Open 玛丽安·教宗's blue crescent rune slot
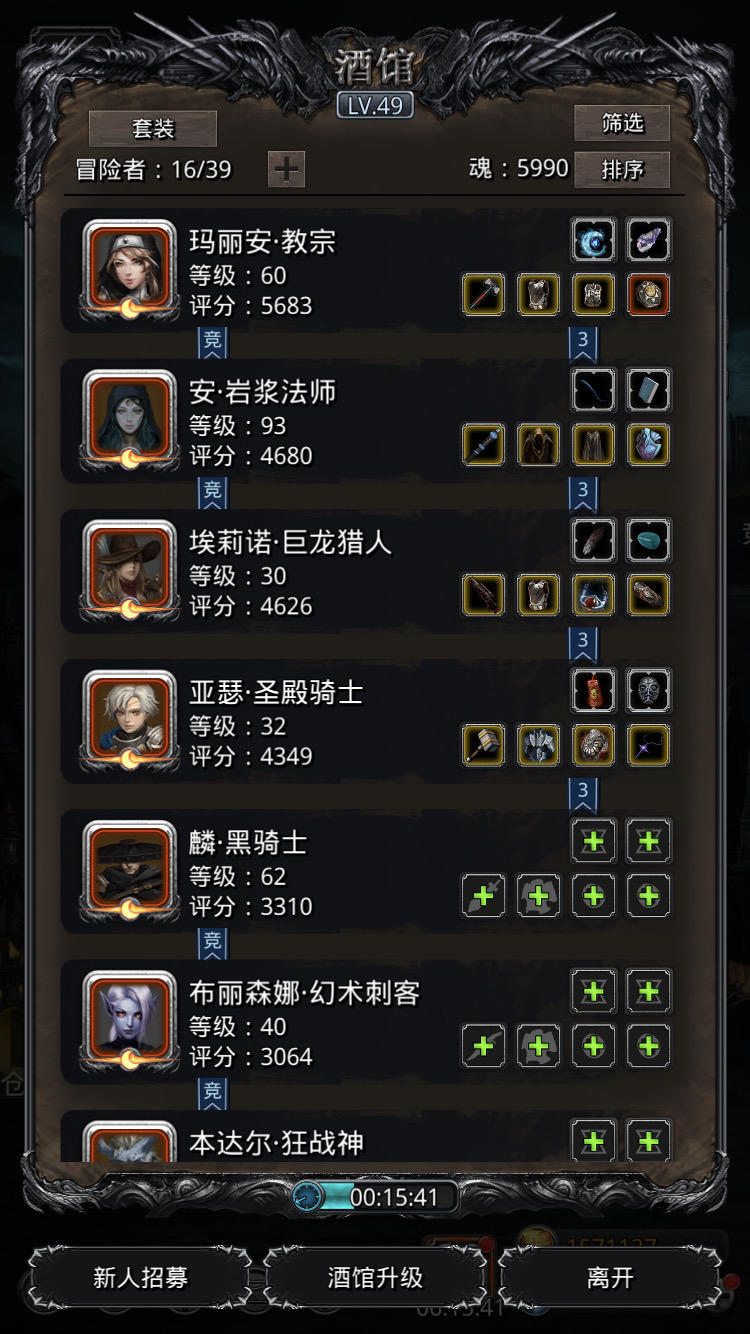750x1334 pixels. click(593, 240)
